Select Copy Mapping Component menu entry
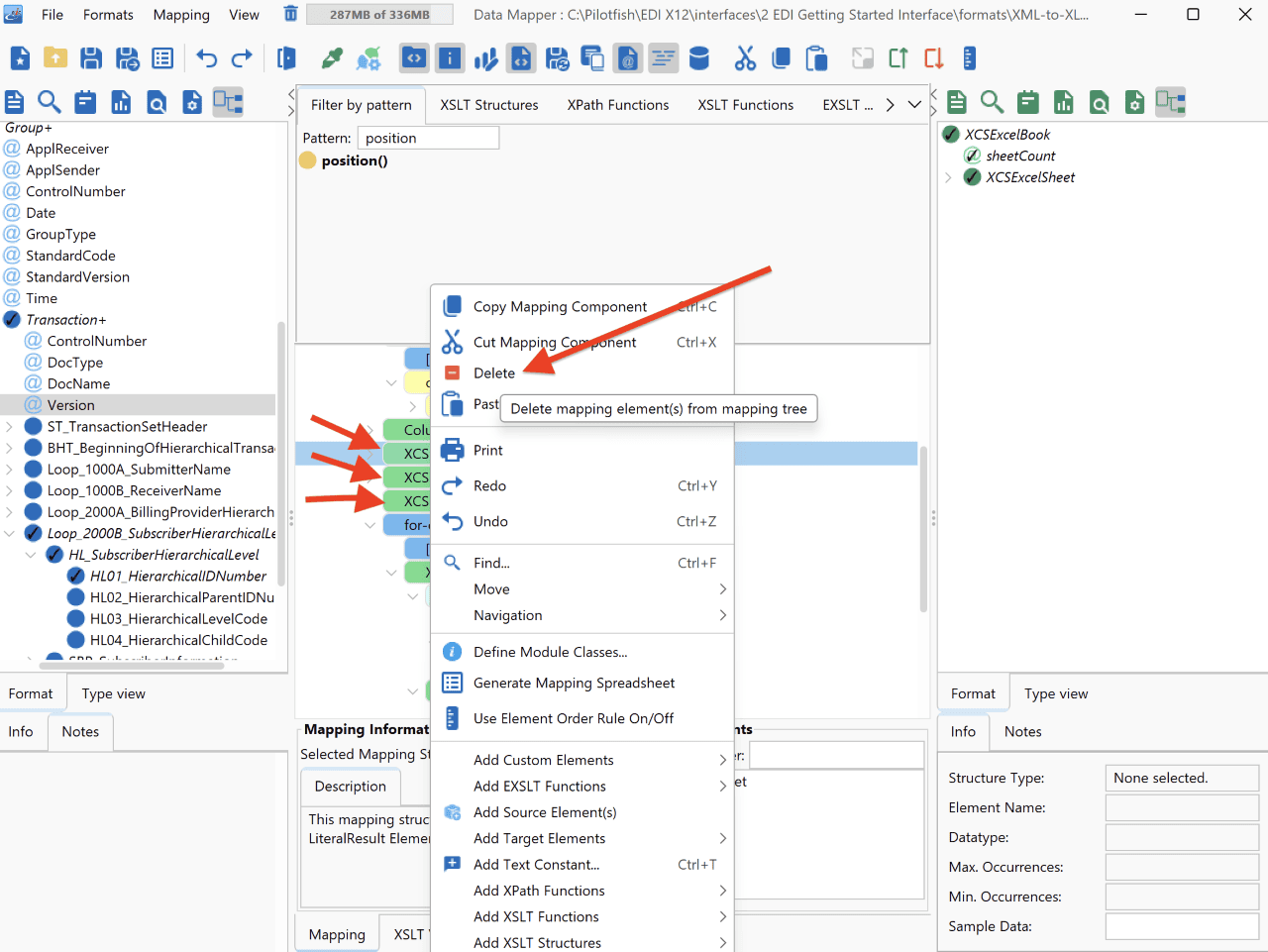This screenshot has width=1268, height=952. click(560, 307)
